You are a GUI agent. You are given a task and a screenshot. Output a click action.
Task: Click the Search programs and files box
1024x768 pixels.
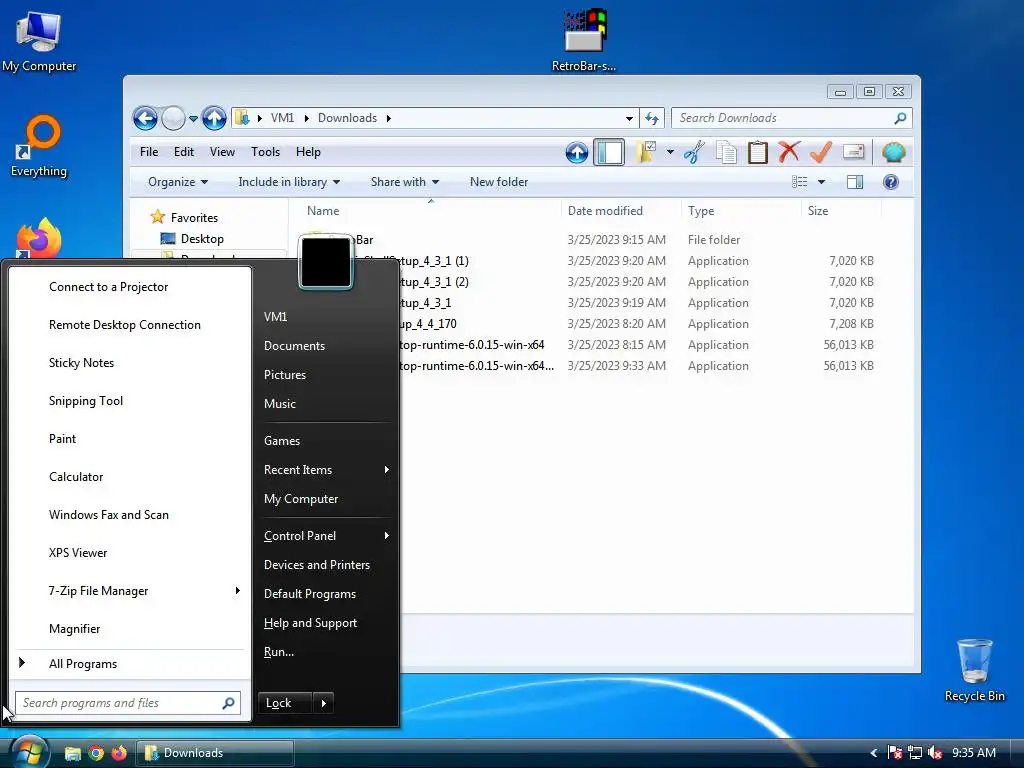pyautogui.click(x=128, y=703)
